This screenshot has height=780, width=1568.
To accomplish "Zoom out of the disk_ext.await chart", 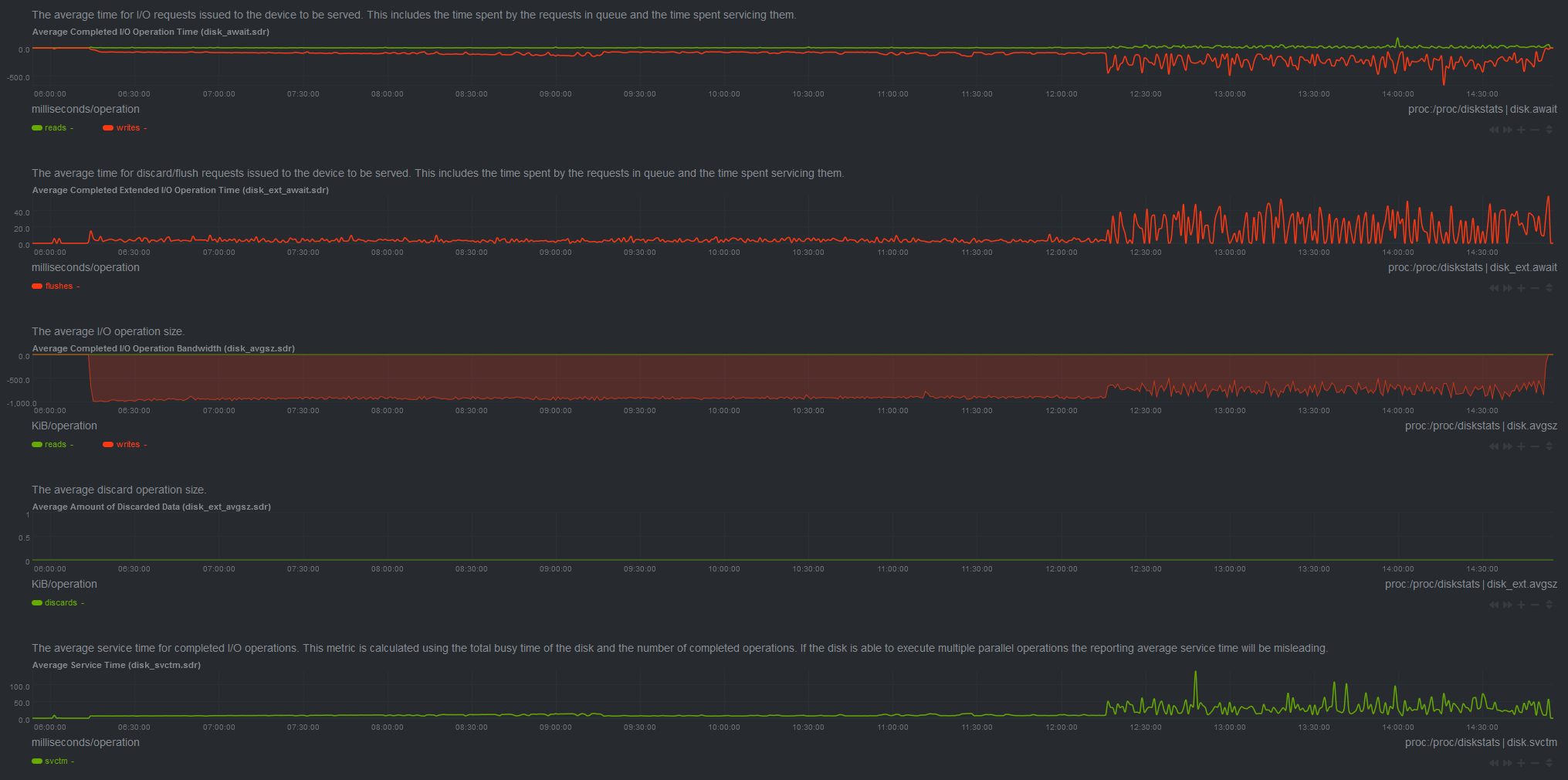I will coord(1535,288).
